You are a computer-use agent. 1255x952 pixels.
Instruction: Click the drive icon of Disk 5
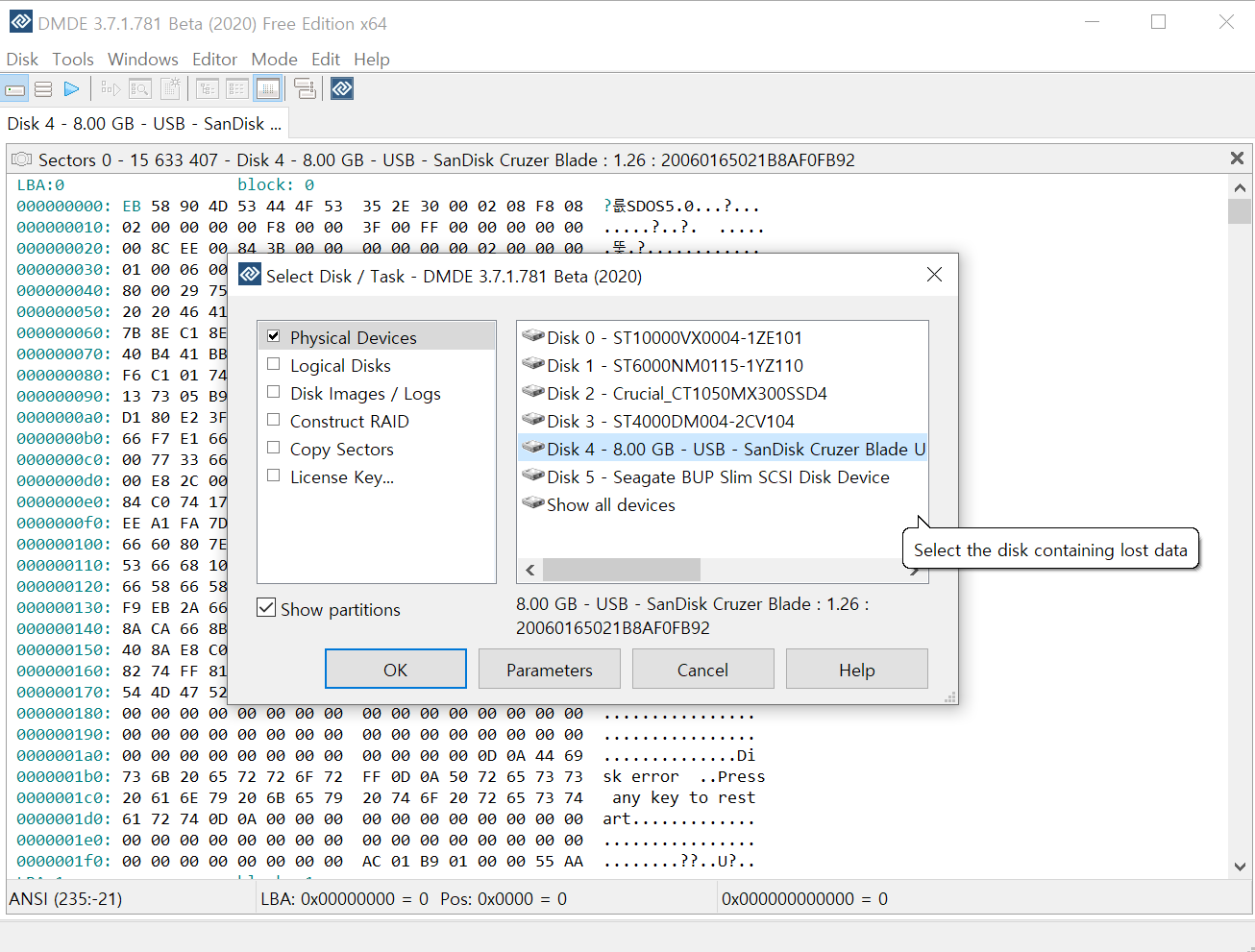pyautogui.click(x=533, y=476)
